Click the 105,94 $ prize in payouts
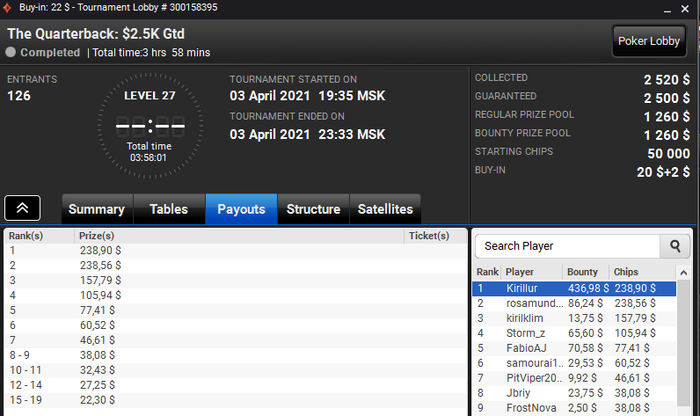 (x=100, y=295)
